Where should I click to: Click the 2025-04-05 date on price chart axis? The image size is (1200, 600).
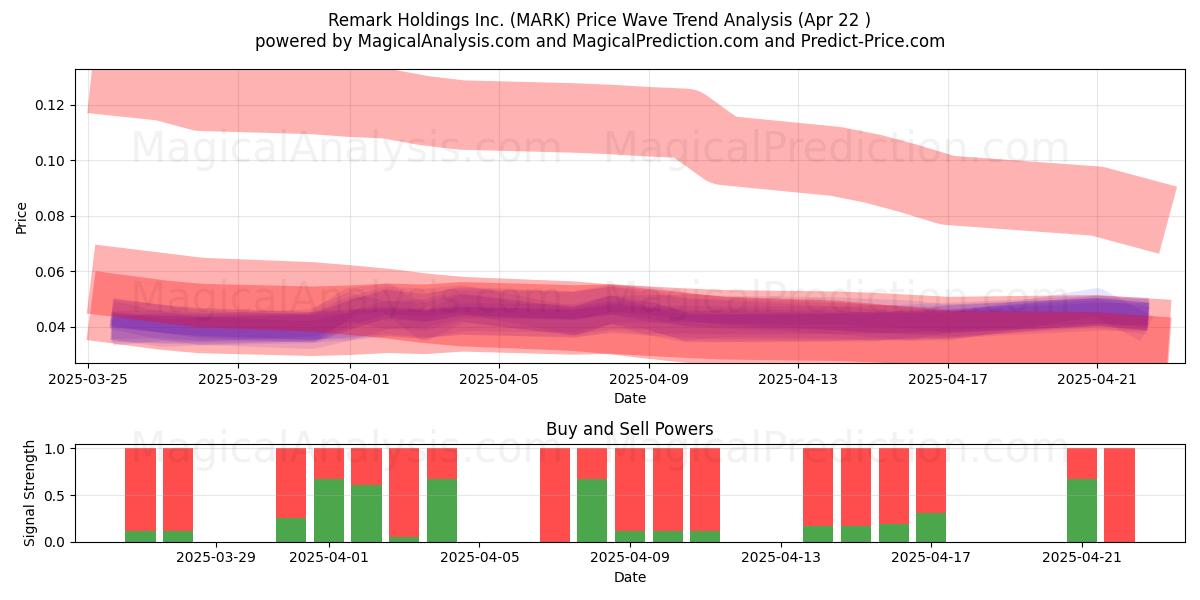[499, 379]
